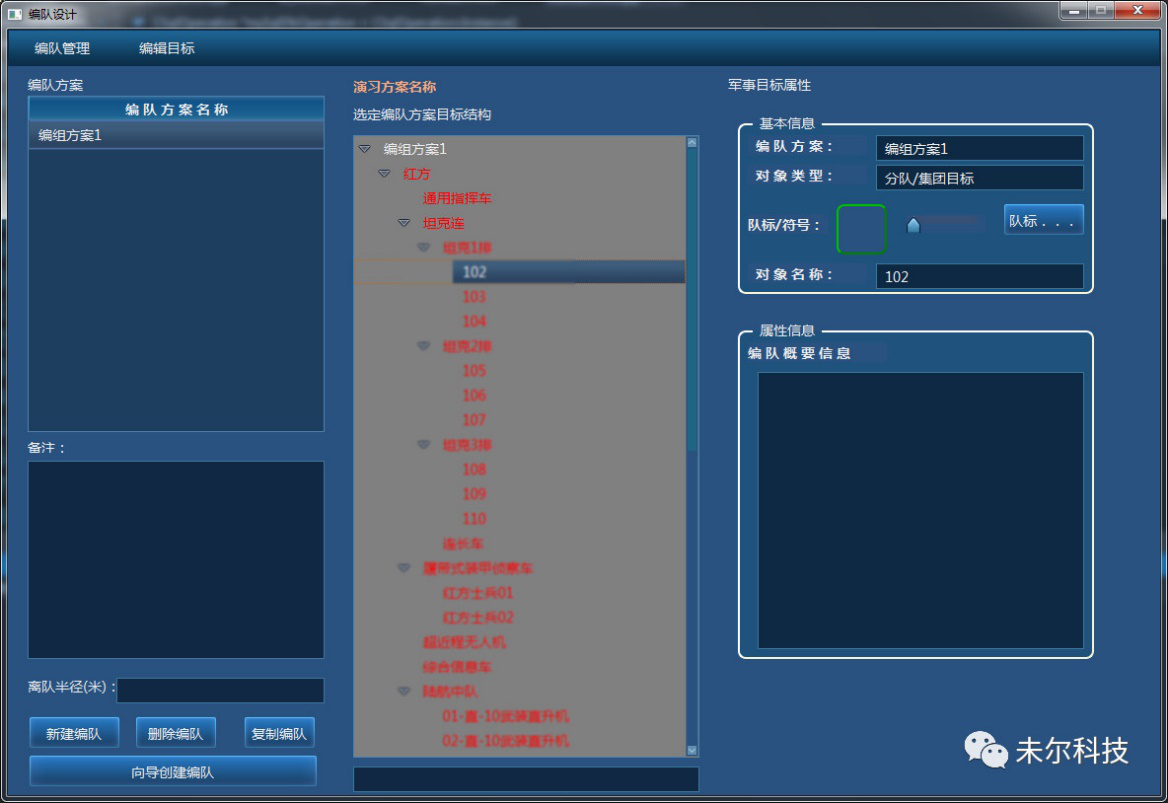Select the 通用指挥车 tree item

click(x=457, y=198)
